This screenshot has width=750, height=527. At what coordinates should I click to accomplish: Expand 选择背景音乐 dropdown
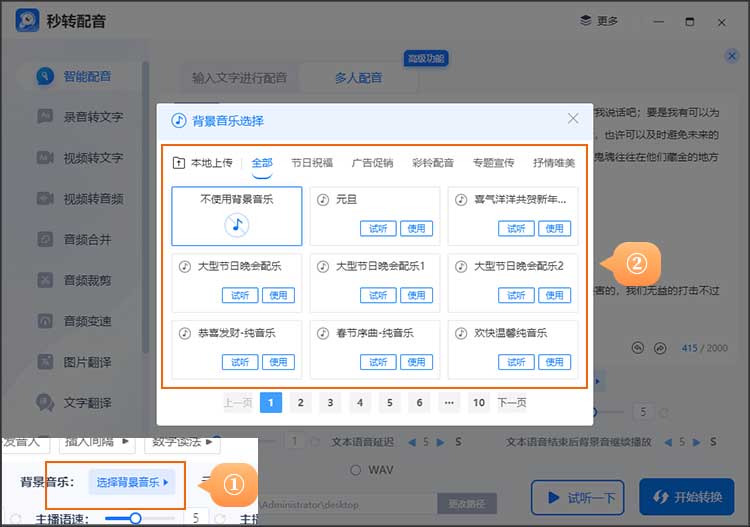pyautogui.click(x=132, y=482)
